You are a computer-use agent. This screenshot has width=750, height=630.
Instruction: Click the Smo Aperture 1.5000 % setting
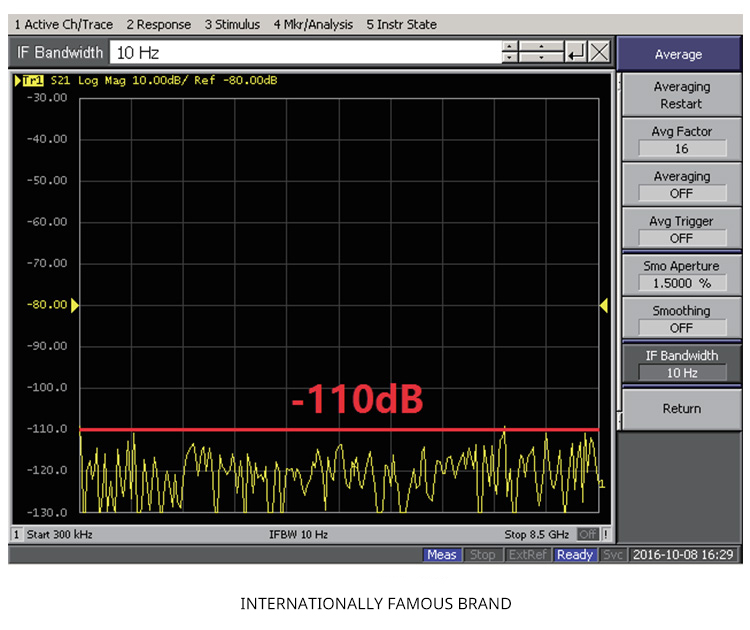click(681, 274)
